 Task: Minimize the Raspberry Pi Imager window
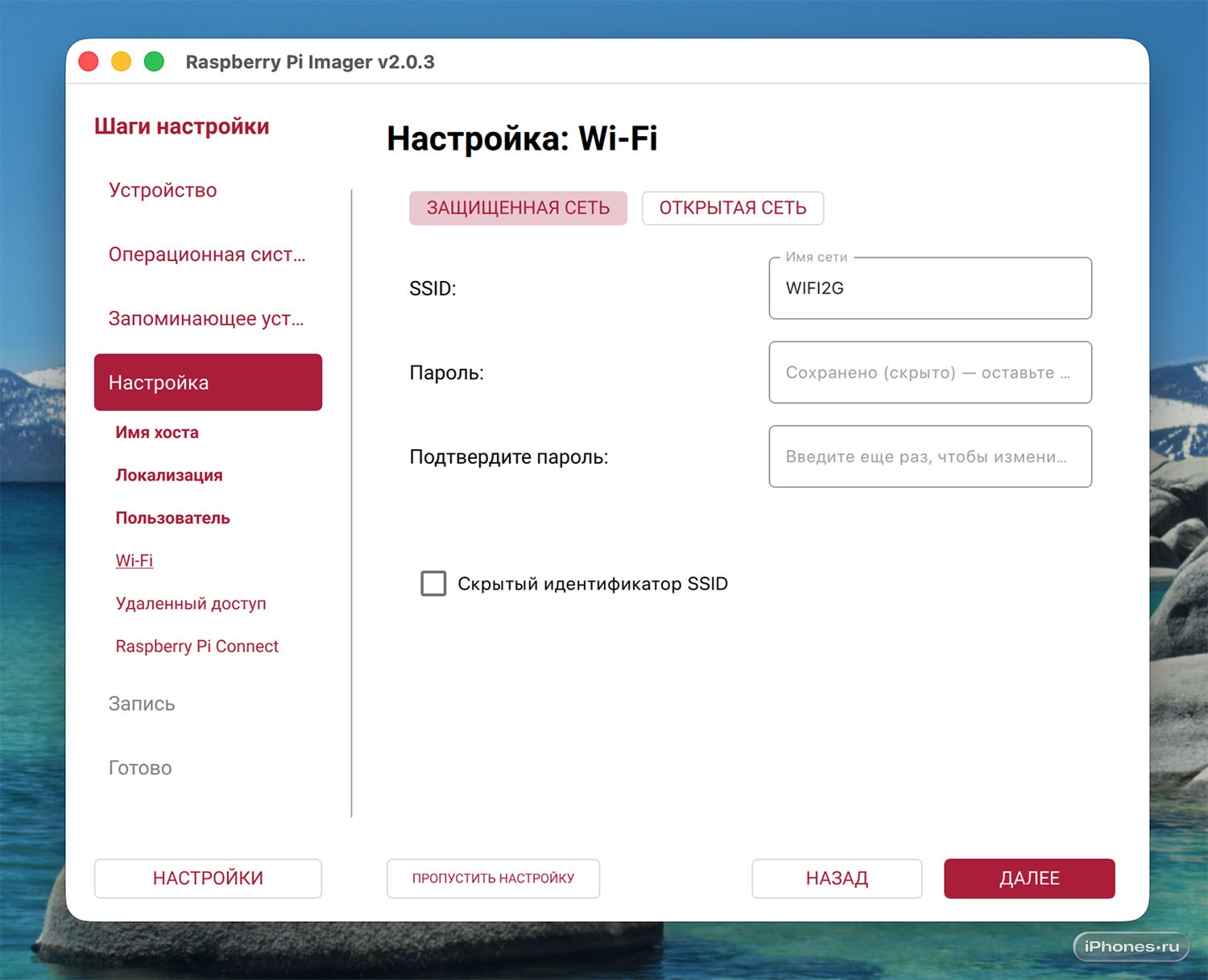coord(121,61)
